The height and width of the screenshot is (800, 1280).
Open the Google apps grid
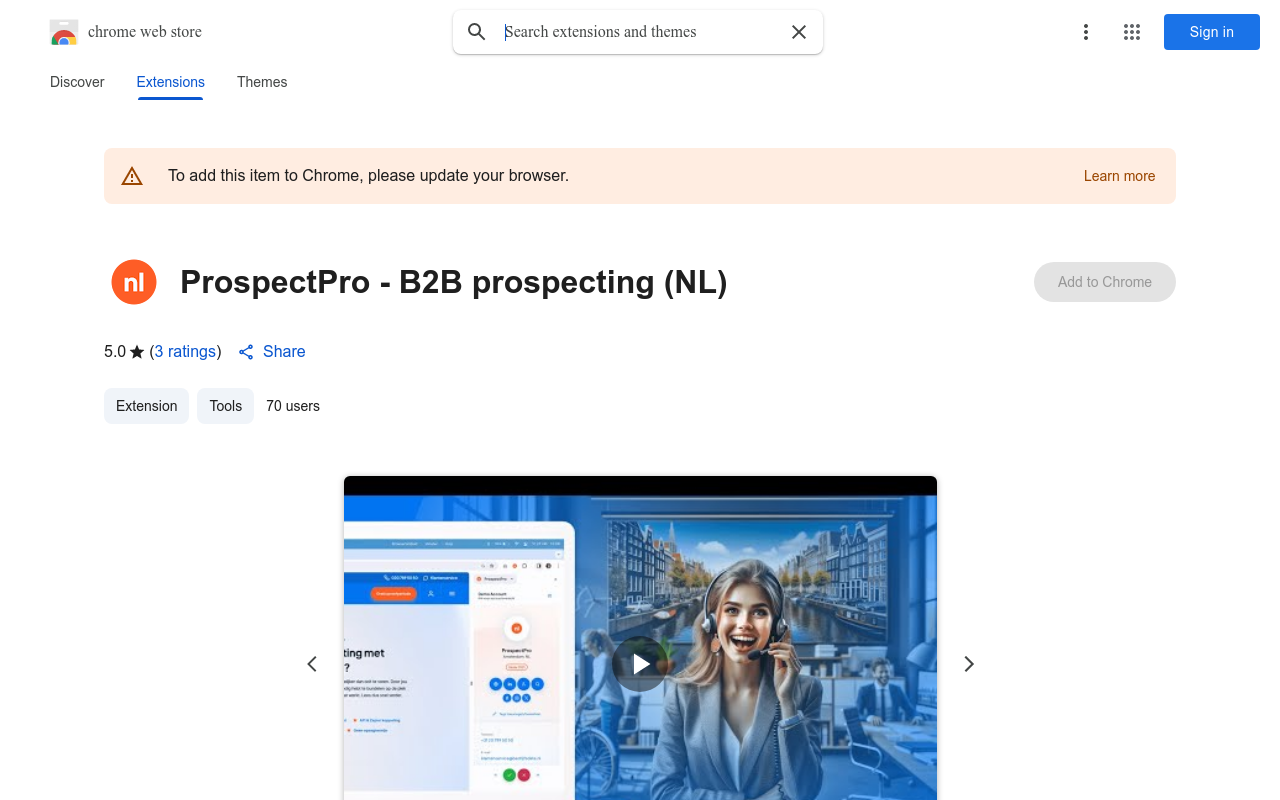(1132, 32)
